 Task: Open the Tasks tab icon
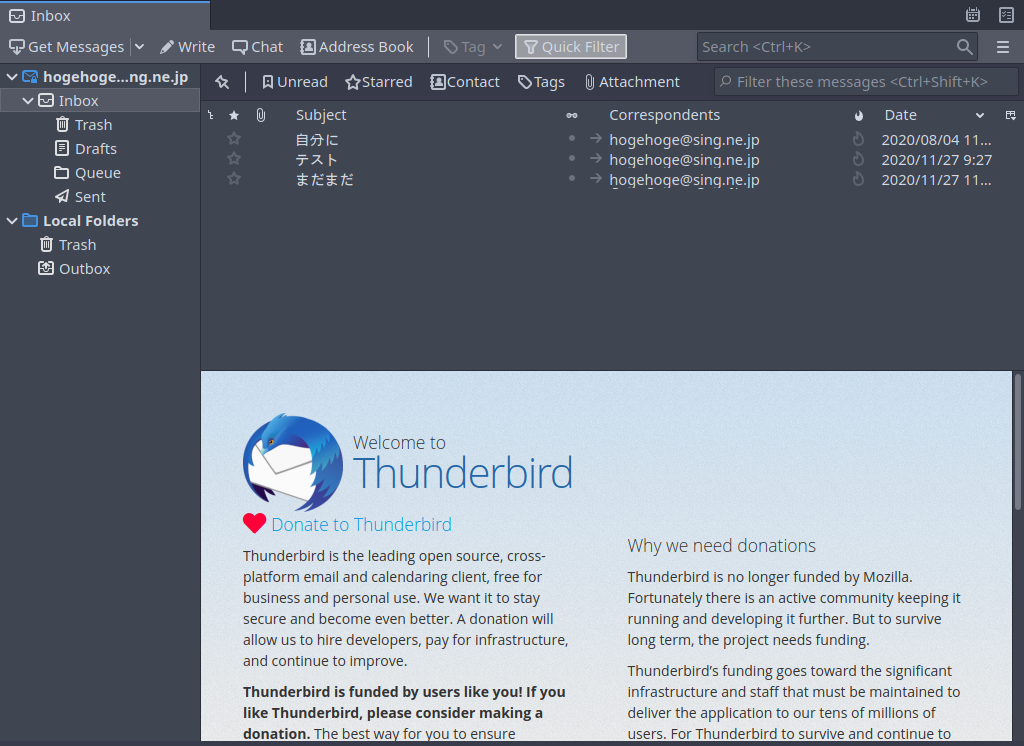(x=1006, y=15)
